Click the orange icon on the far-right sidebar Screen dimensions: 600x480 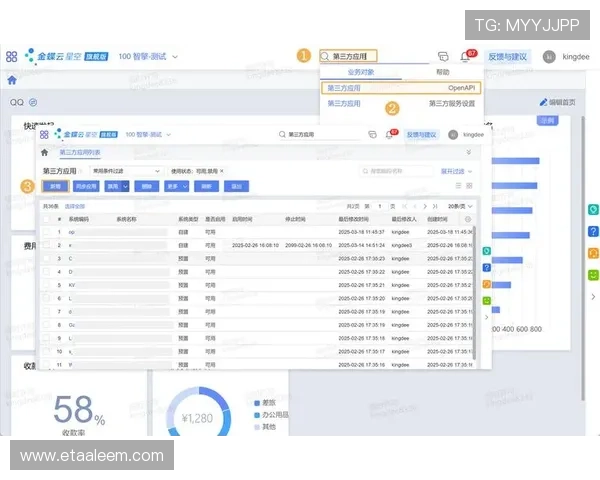(x=593, y=253)
